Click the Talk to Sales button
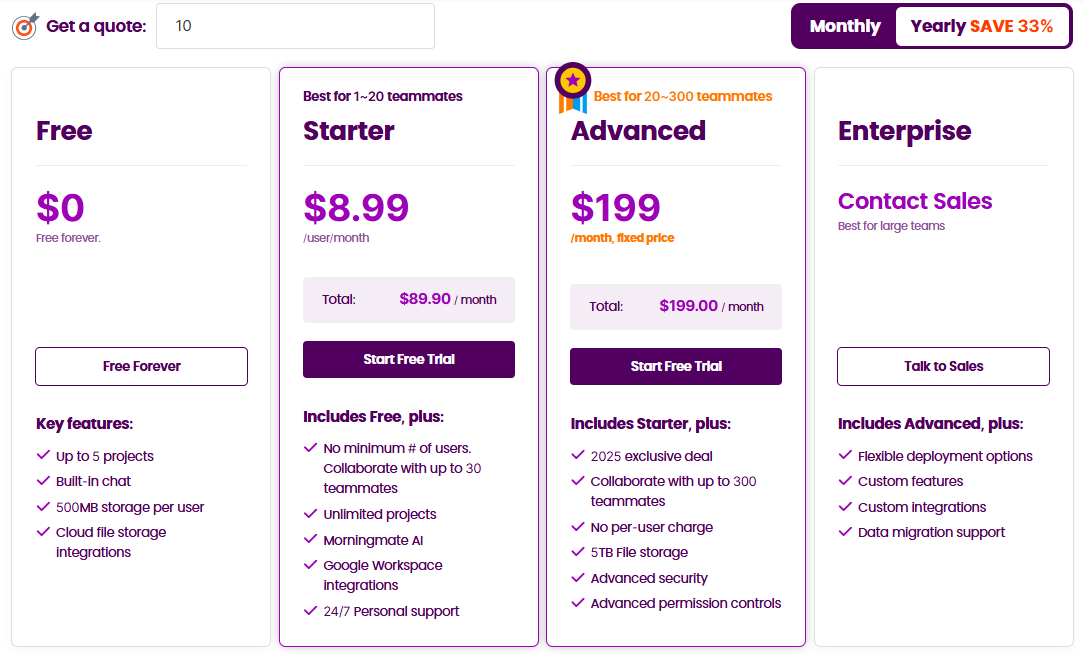The height and width of the screenshot is (655, 1083). 942,366
